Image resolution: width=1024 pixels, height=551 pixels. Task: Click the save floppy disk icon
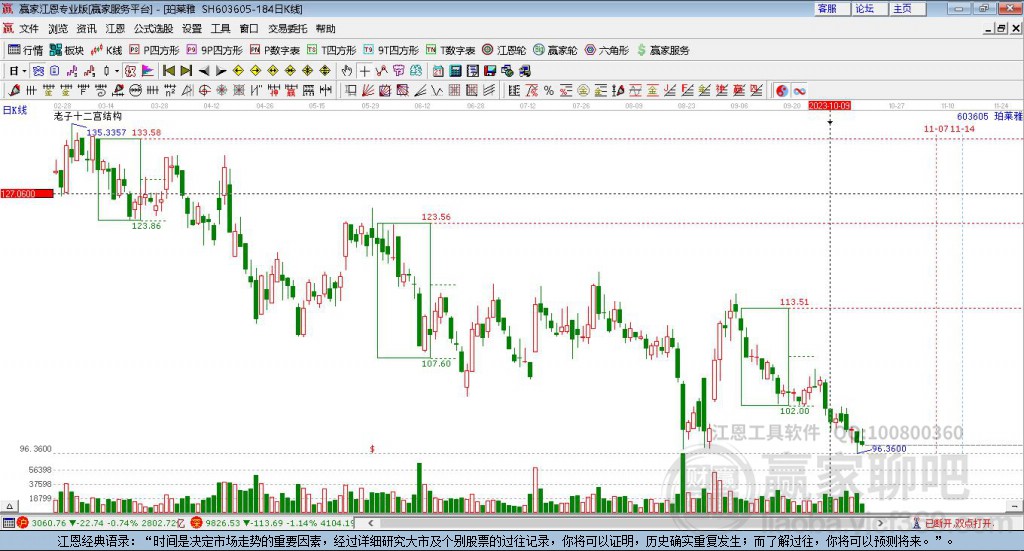(490, 71)
